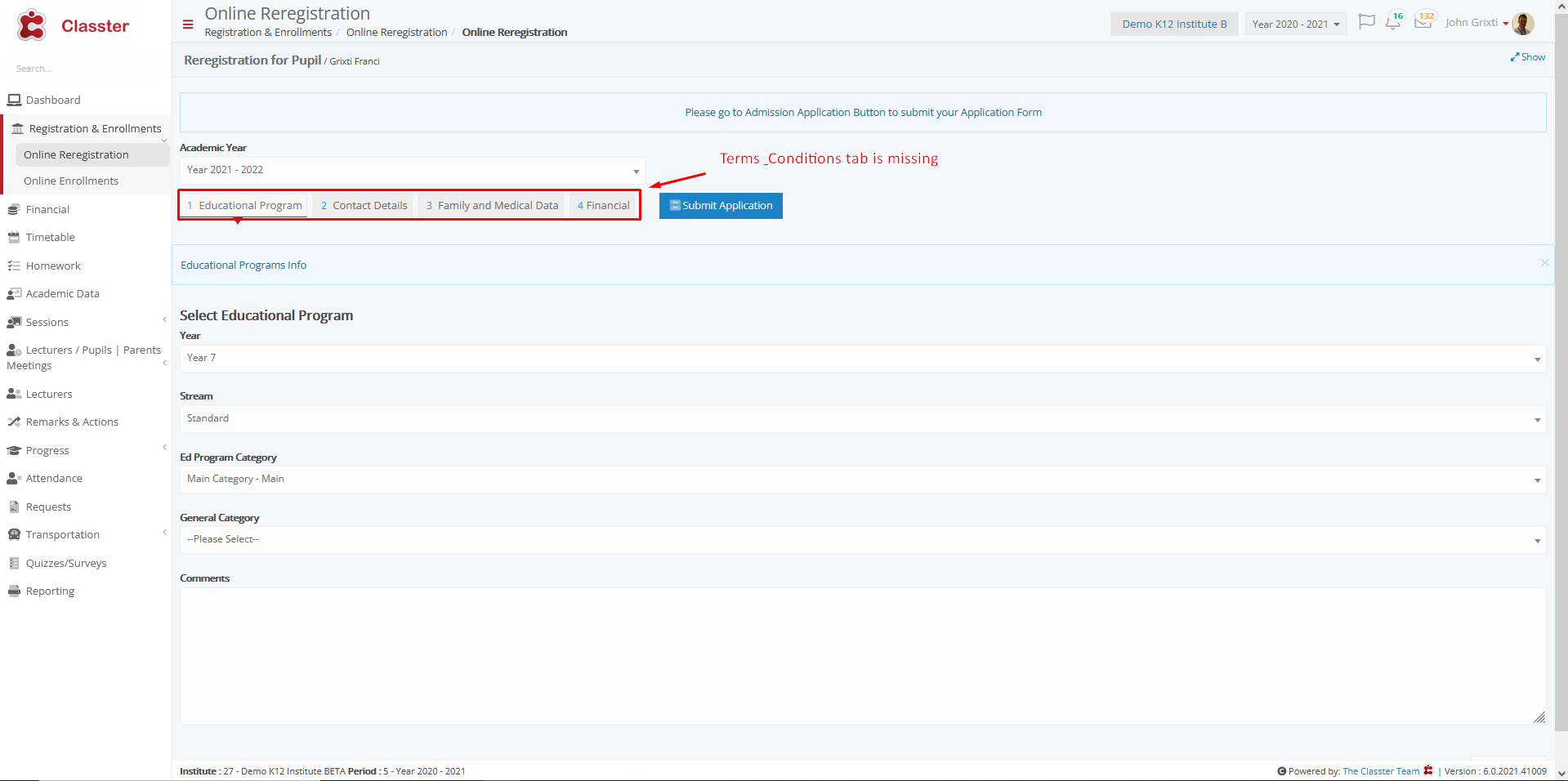Click Registration & Enrollments breadcrumb link
This screenshot has height=781, width=1568.
pos(268,33)
